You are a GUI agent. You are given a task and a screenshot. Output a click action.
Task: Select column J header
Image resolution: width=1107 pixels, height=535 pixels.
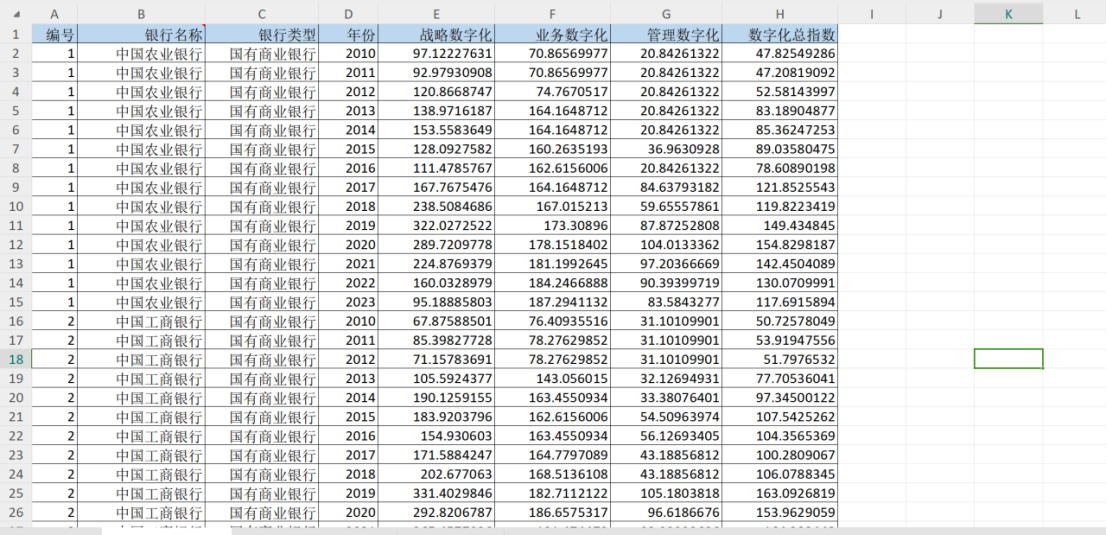pos(940,13)
